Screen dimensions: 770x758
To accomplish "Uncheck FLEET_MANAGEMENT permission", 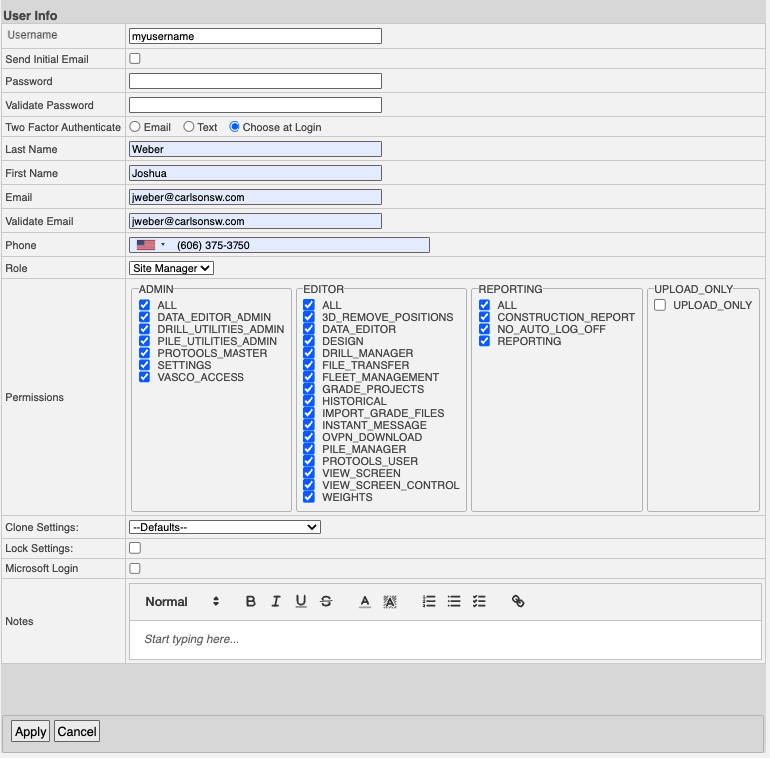I will tap(309, 377).
